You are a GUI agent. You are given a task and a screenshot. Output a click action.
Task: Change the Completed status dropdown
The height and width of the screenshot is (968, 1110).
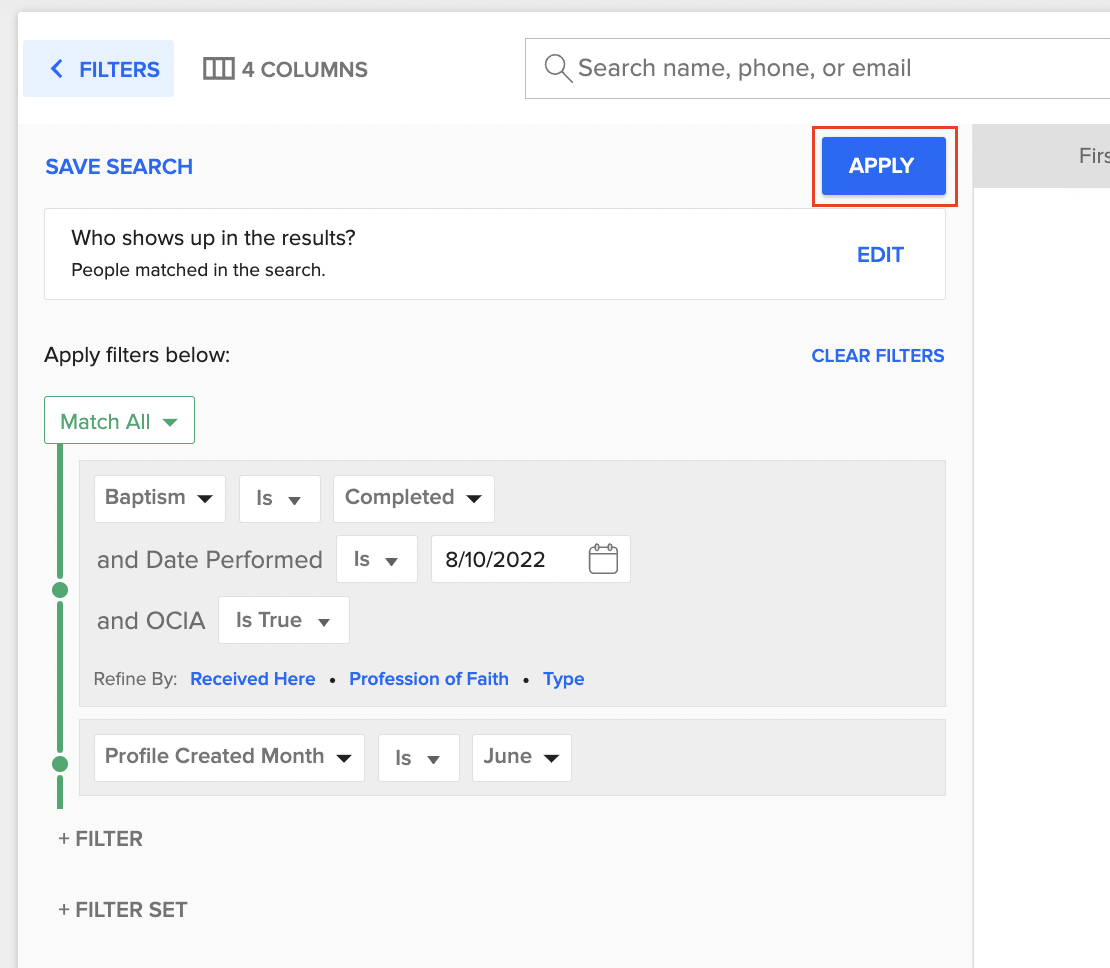[x=413, y=498]
